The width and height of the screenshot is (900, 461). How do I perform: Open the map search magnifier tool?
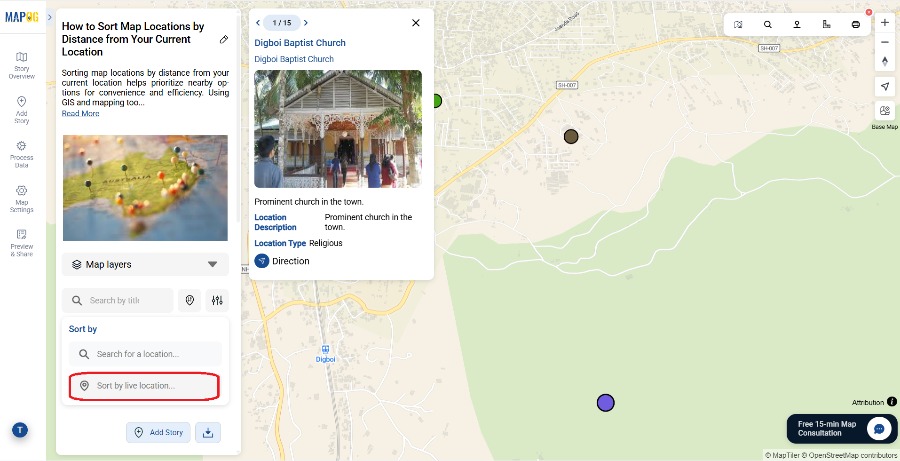[x=767, y=25]
